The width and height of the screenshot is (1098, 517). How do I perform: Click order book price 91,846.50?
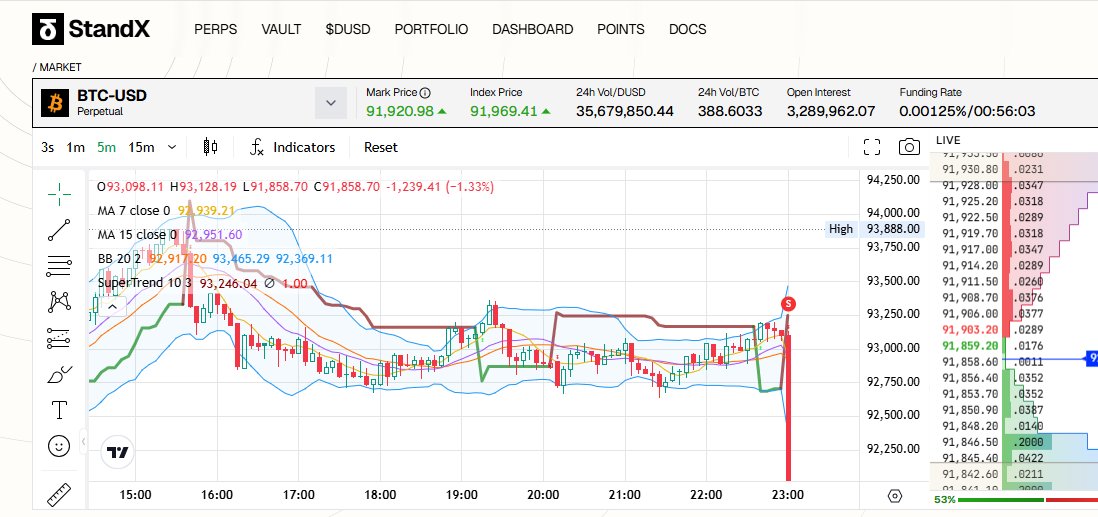(x=970, y=442)
